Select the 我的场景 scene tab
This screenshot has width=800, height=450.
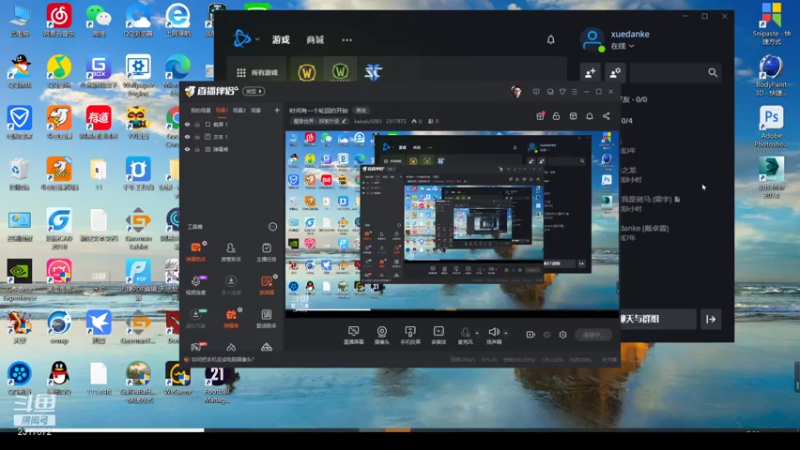coord(201,110)
